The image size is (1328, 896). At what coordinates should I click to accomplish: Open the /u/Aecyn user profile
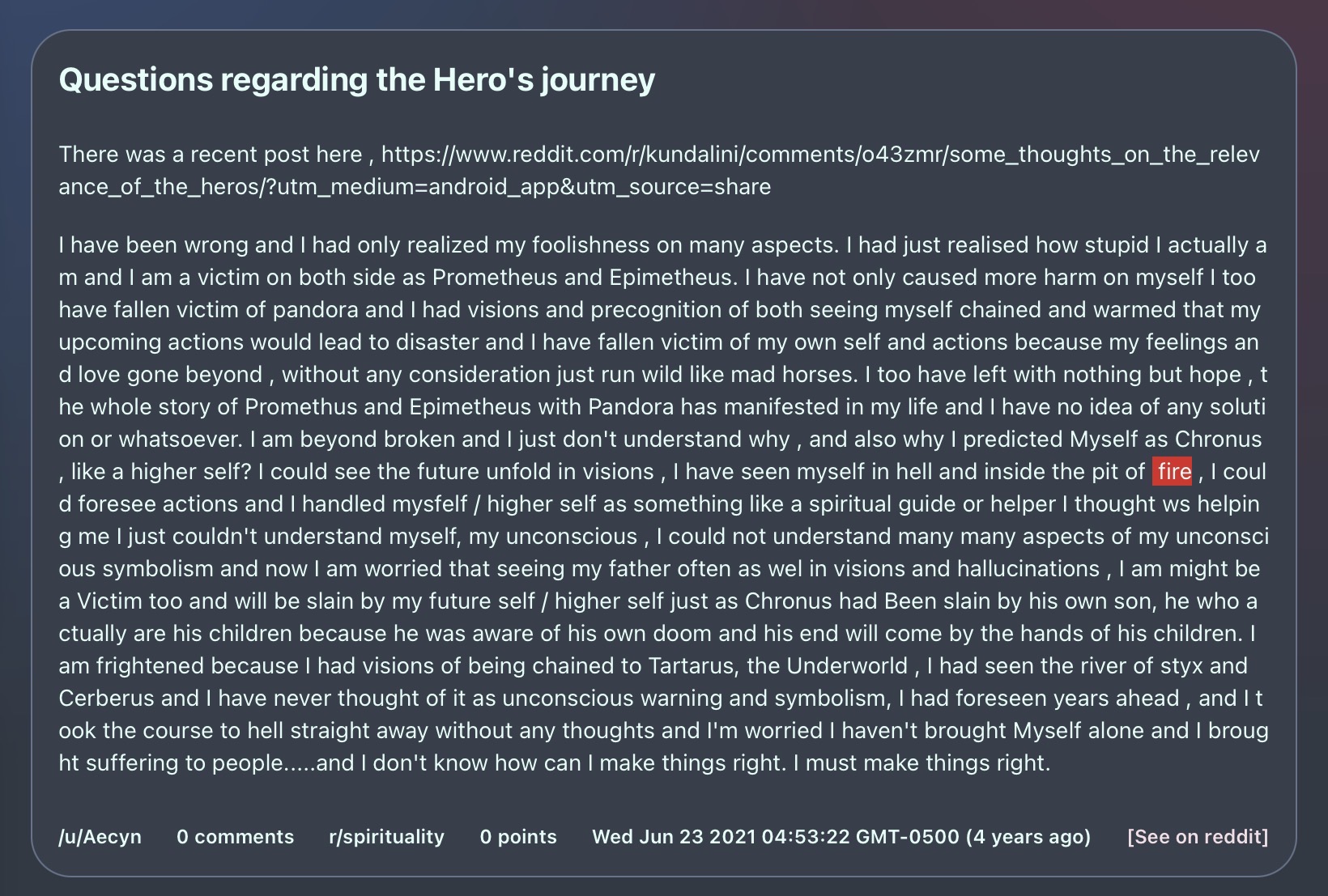point(100,836)
